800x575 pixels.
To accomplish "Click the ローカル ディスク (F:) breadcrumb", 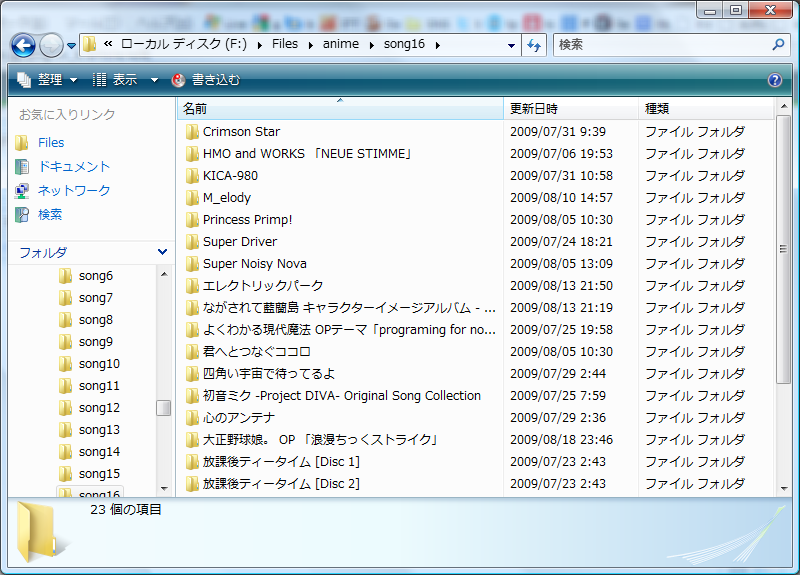I will pos(184,44).
